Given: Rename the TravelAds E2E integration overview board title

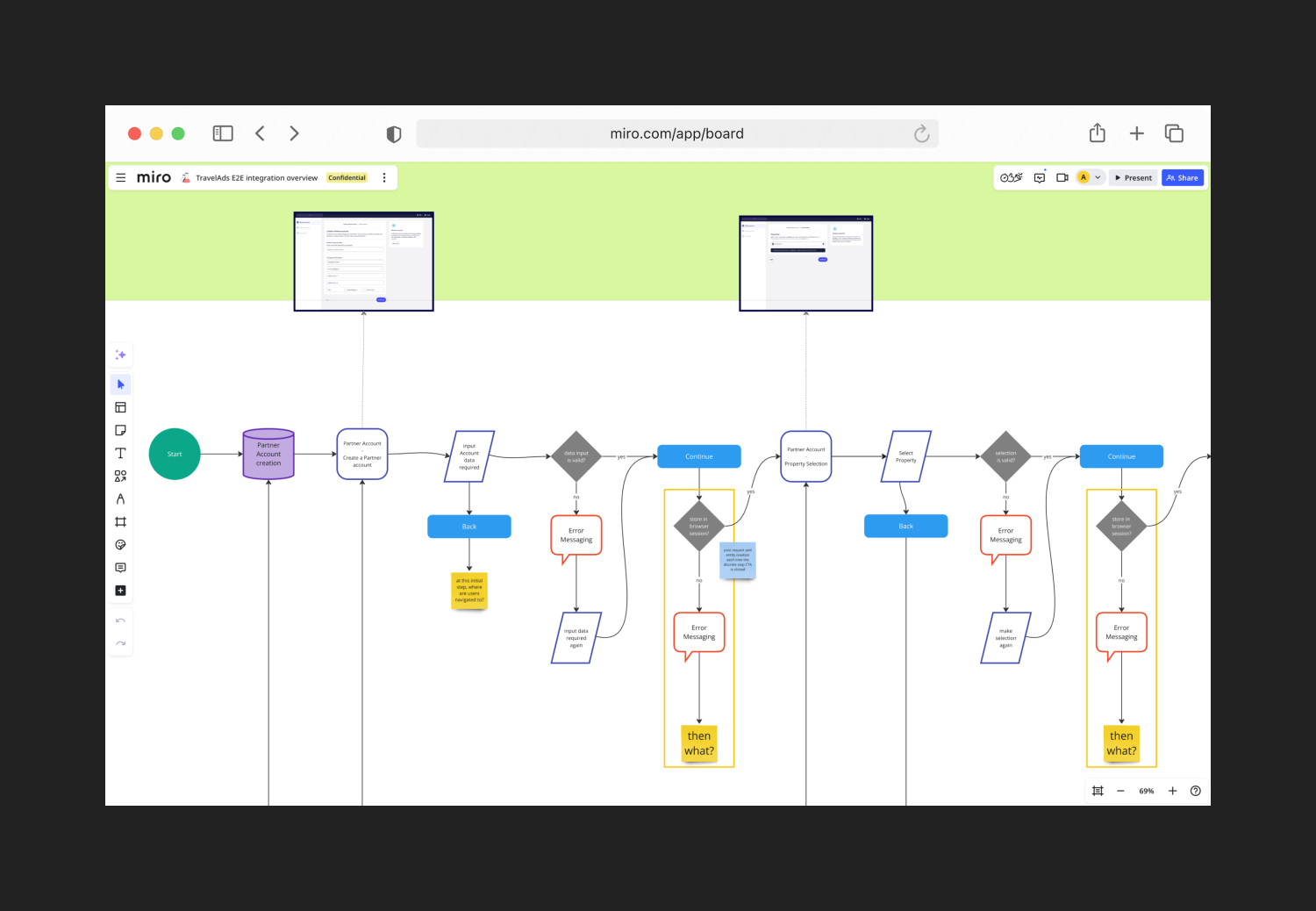Looking at the screenshot, I should tap(256, 177).
